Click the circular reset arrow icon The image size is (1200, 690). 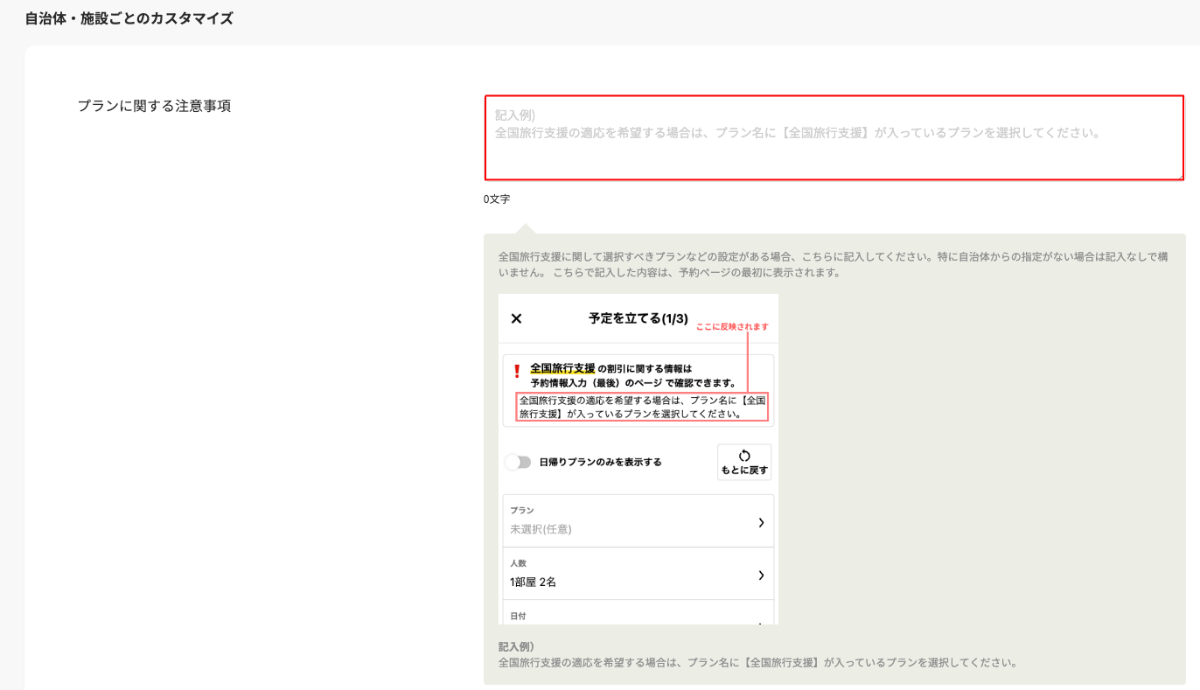[x=744, y=455]
